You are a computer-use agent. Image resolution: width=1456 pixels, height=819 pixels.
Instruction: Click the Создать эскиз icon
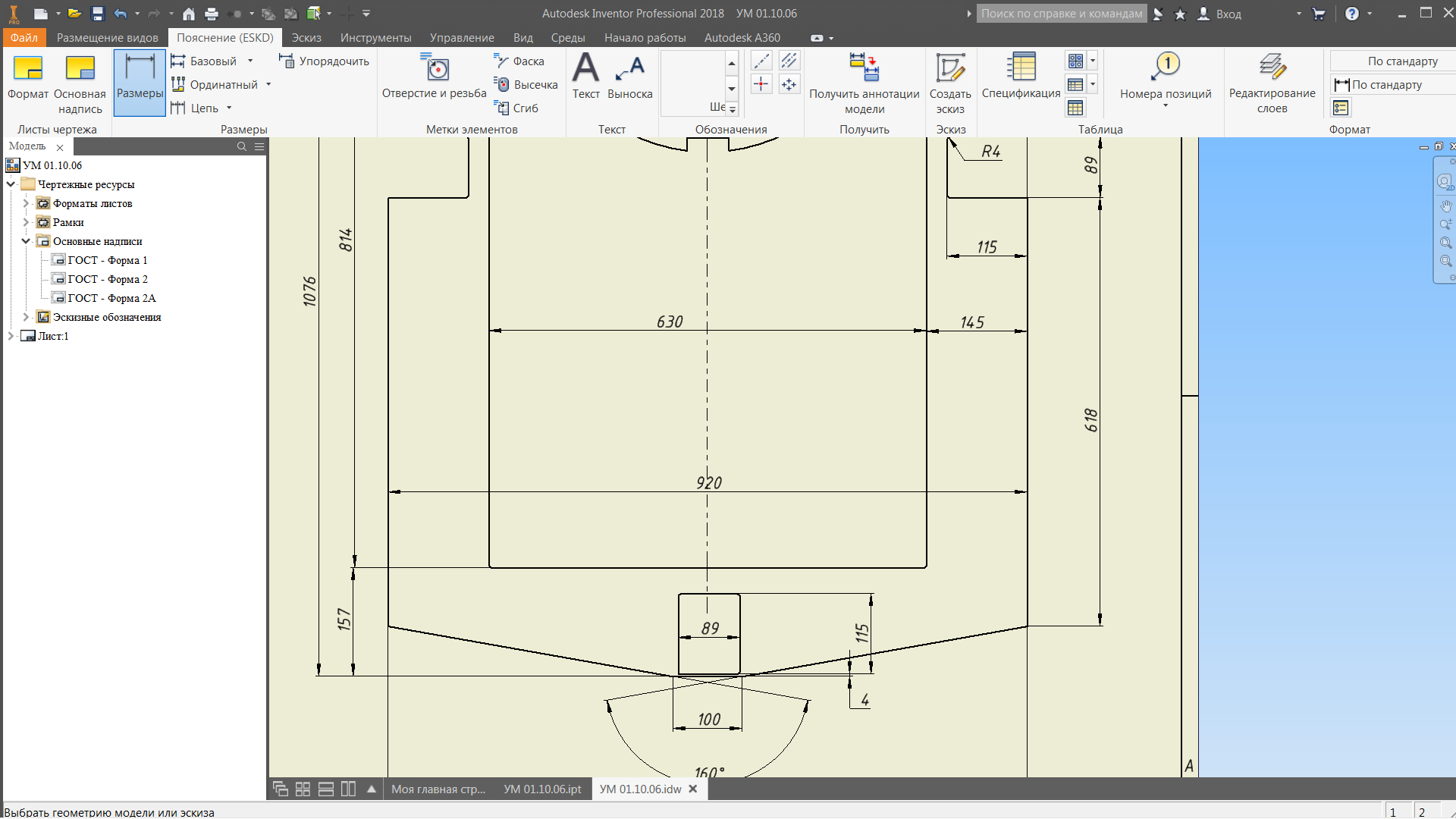pyautogui.click(x=949, y=68)
